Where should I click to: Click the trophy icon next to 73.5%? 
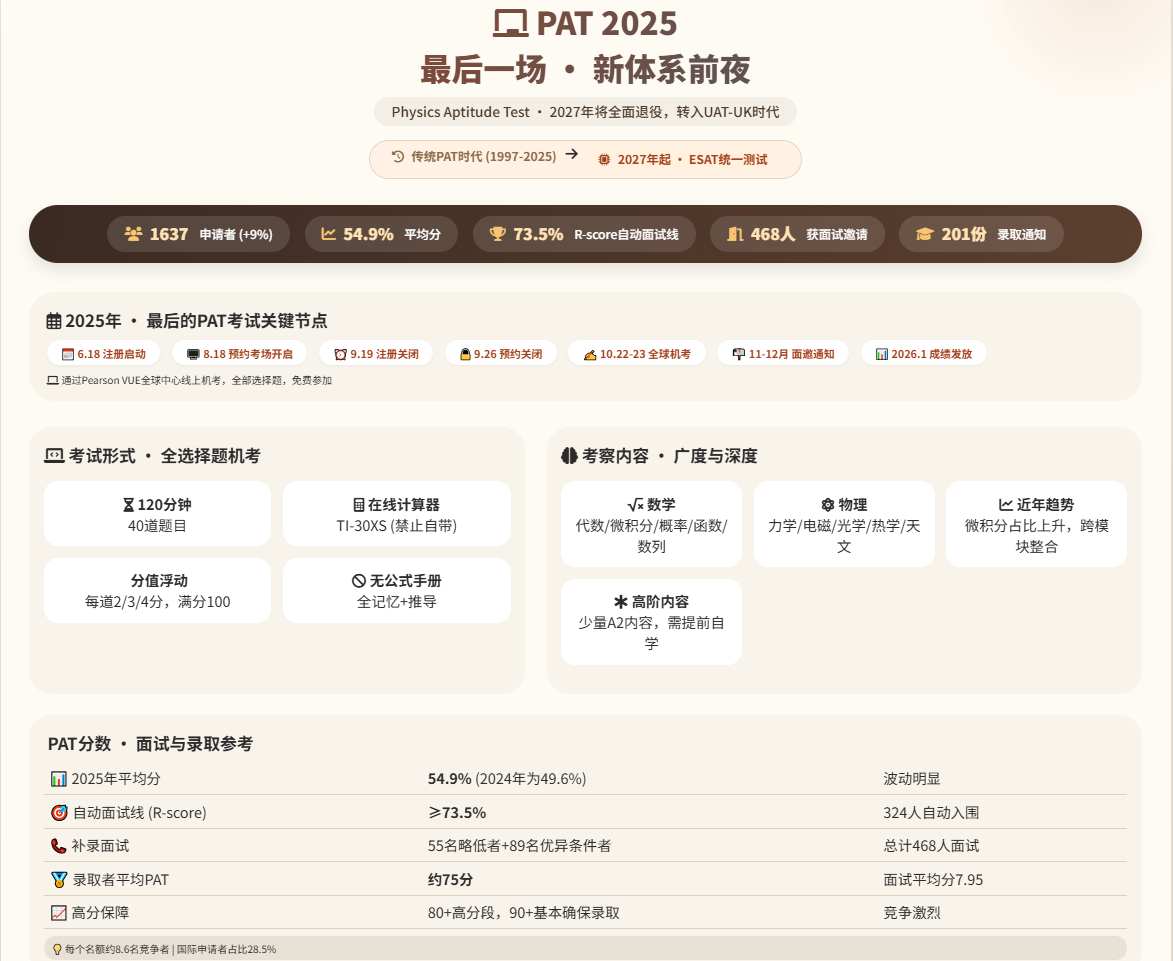tap(497, 234)
